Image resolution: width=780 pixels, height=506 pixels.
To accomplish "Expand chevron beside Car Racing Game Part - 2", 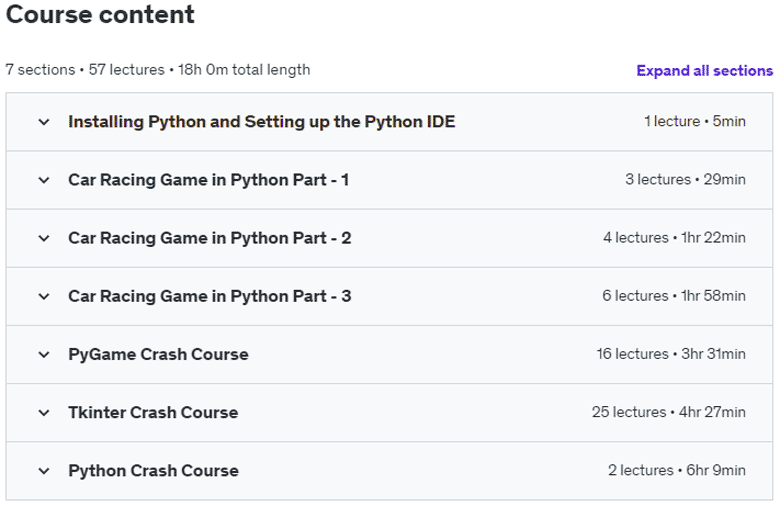I will 44,238.
